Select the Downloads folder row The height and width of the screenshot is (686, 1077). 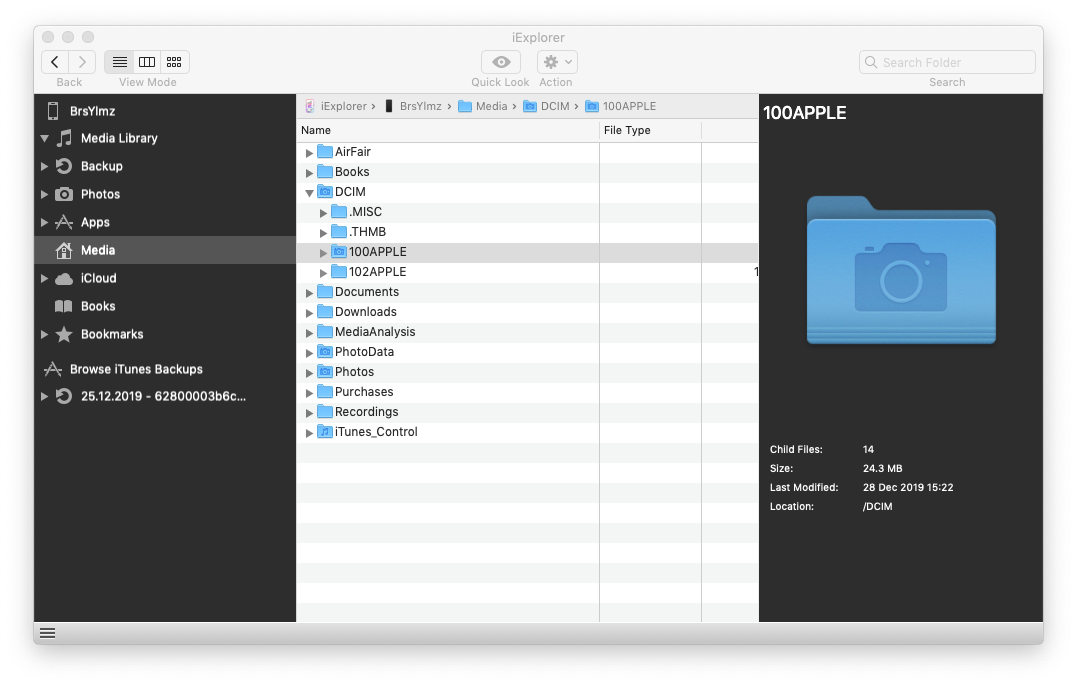point(527,312)
